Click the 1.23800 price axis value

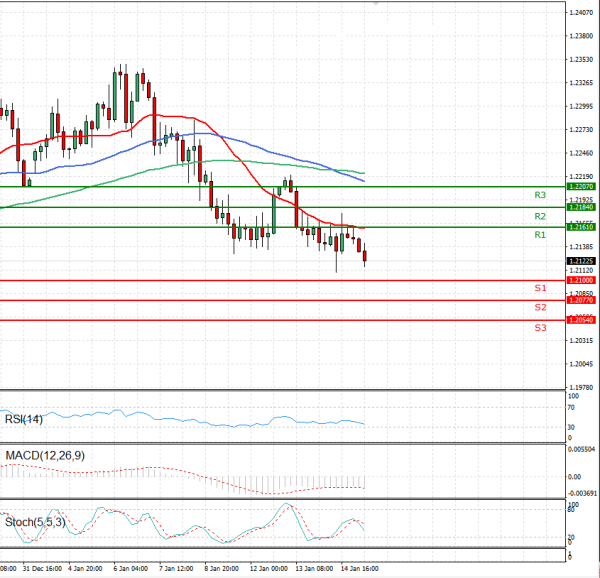(581, 36)
